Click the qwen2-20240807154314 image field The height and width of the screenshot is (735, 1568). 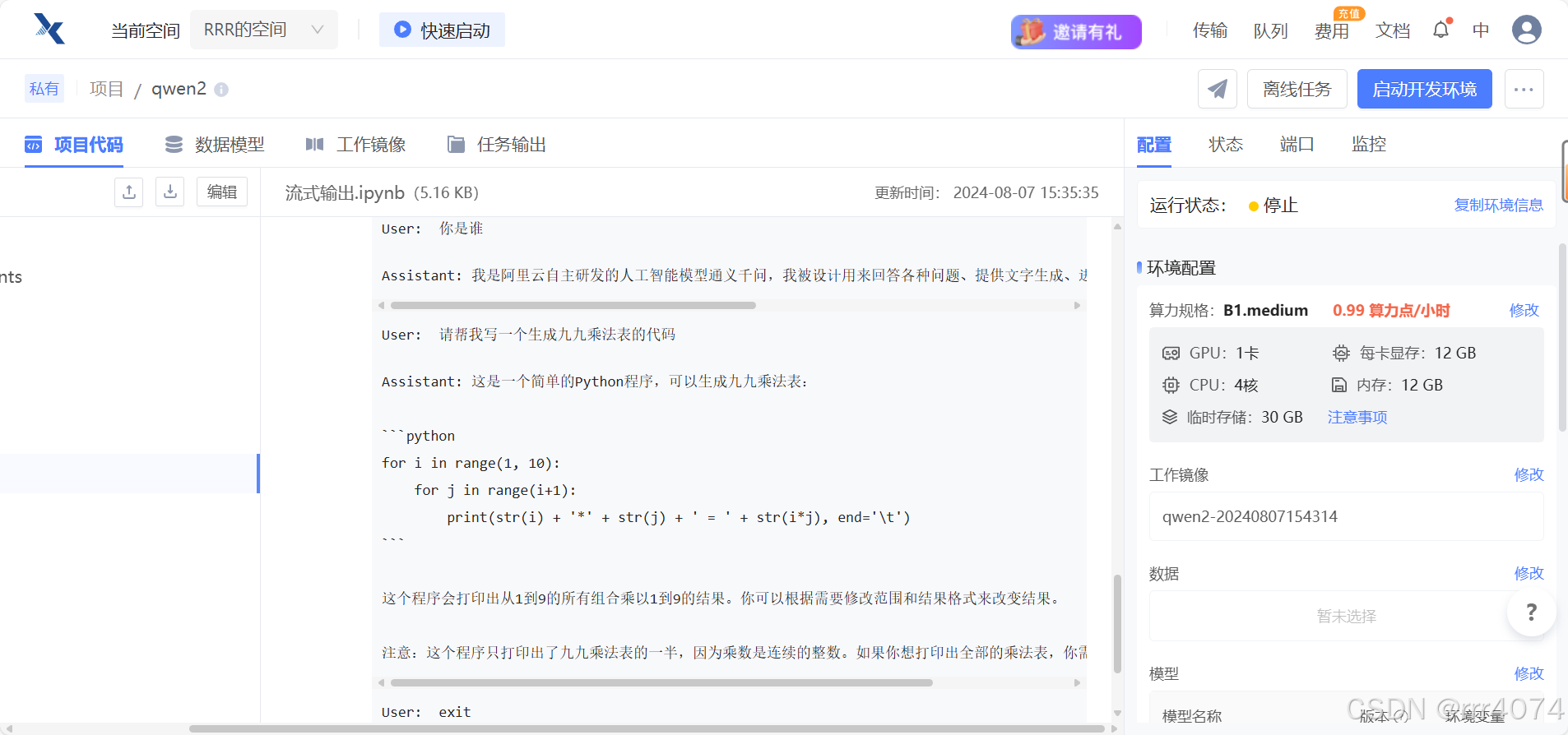point(1346,516)
